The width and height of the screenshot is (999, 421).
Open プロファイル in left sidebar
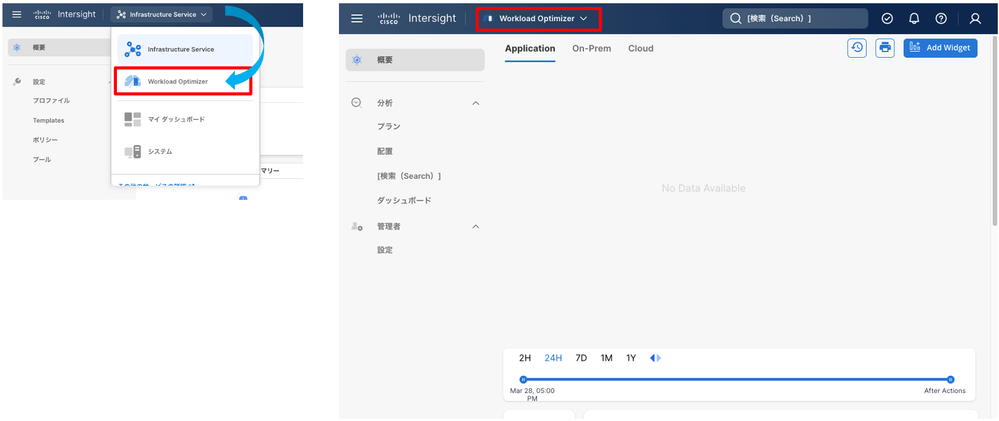click(52, 101)
